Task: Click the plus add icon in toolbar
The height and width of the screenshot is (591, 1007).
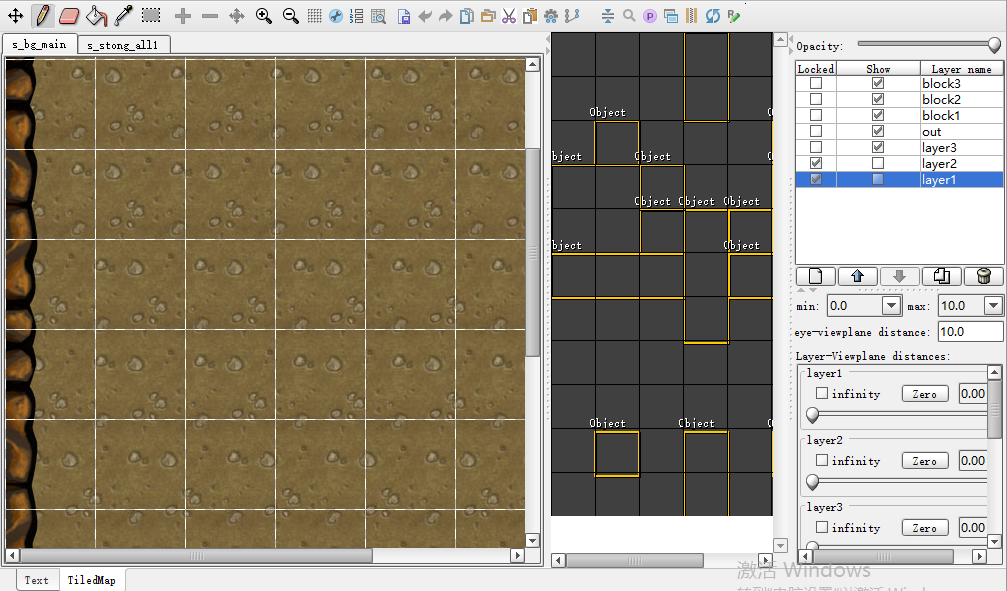Action: (183, 16)
